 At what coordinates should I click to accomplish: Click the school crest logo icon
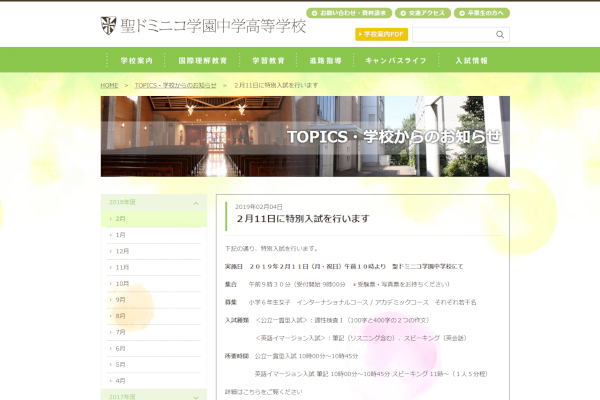108,26
